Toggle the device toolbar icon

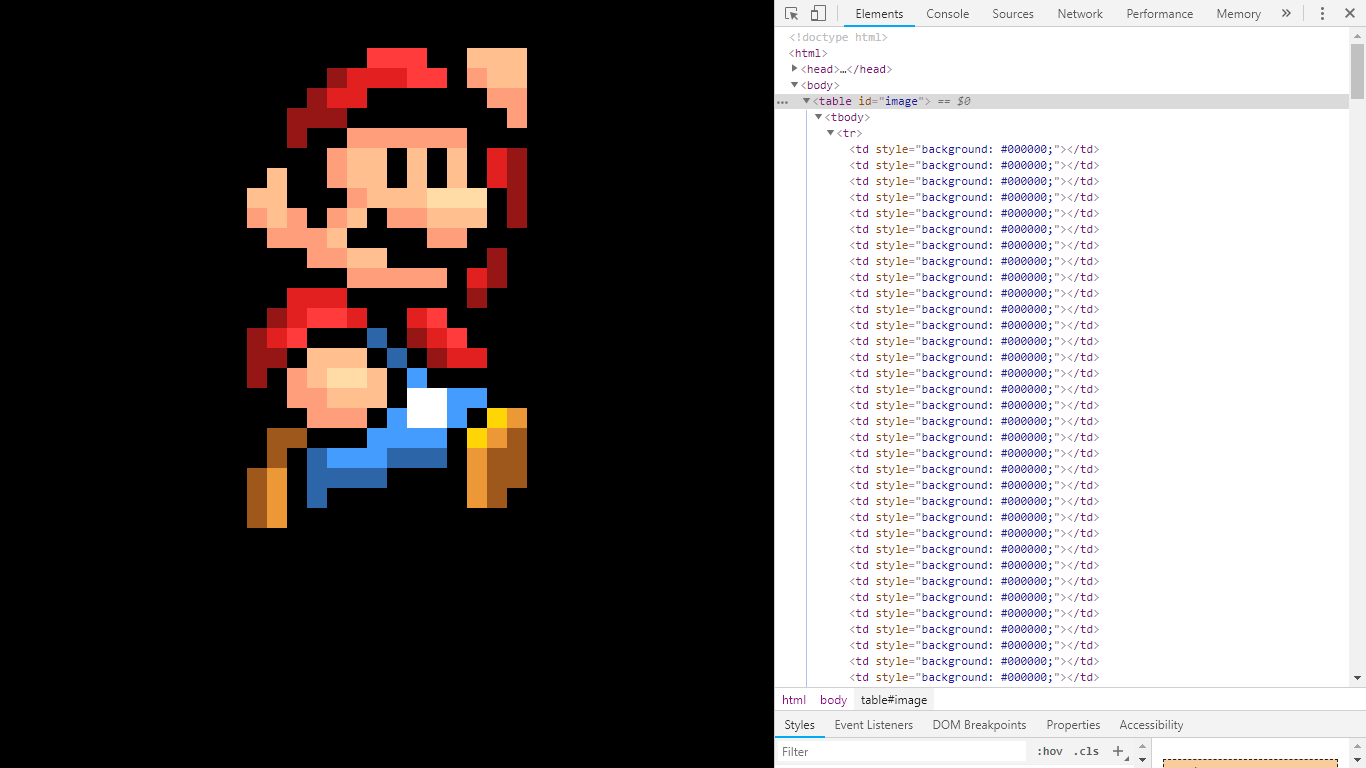pyautogui.click(x=818, y=14)
